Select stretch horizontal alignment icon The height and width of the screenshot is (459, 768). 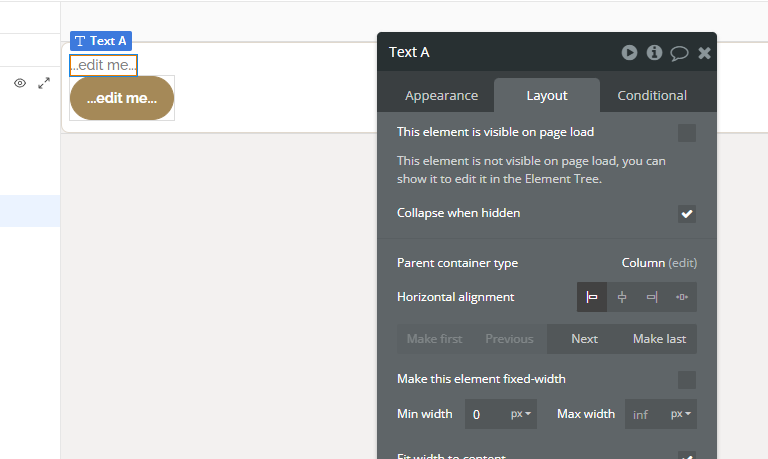(682, 297)
